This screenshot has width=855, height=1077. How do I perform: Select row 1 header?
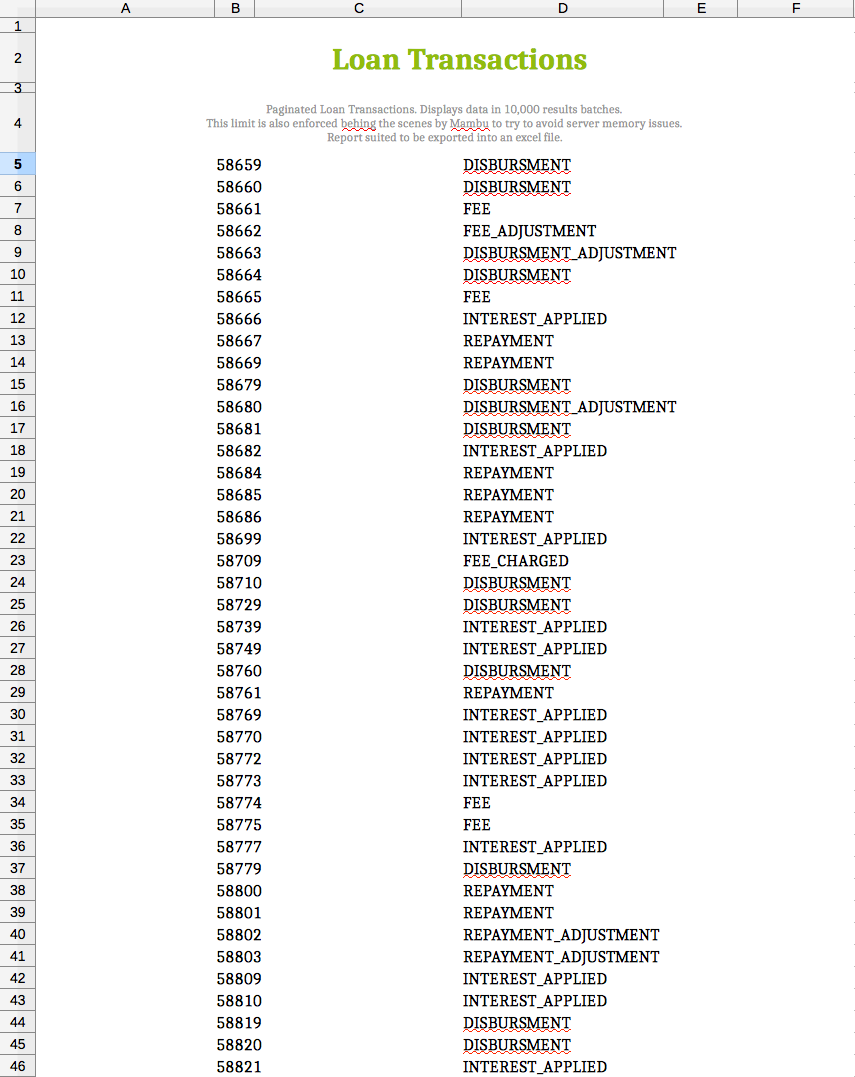point(17,26)
